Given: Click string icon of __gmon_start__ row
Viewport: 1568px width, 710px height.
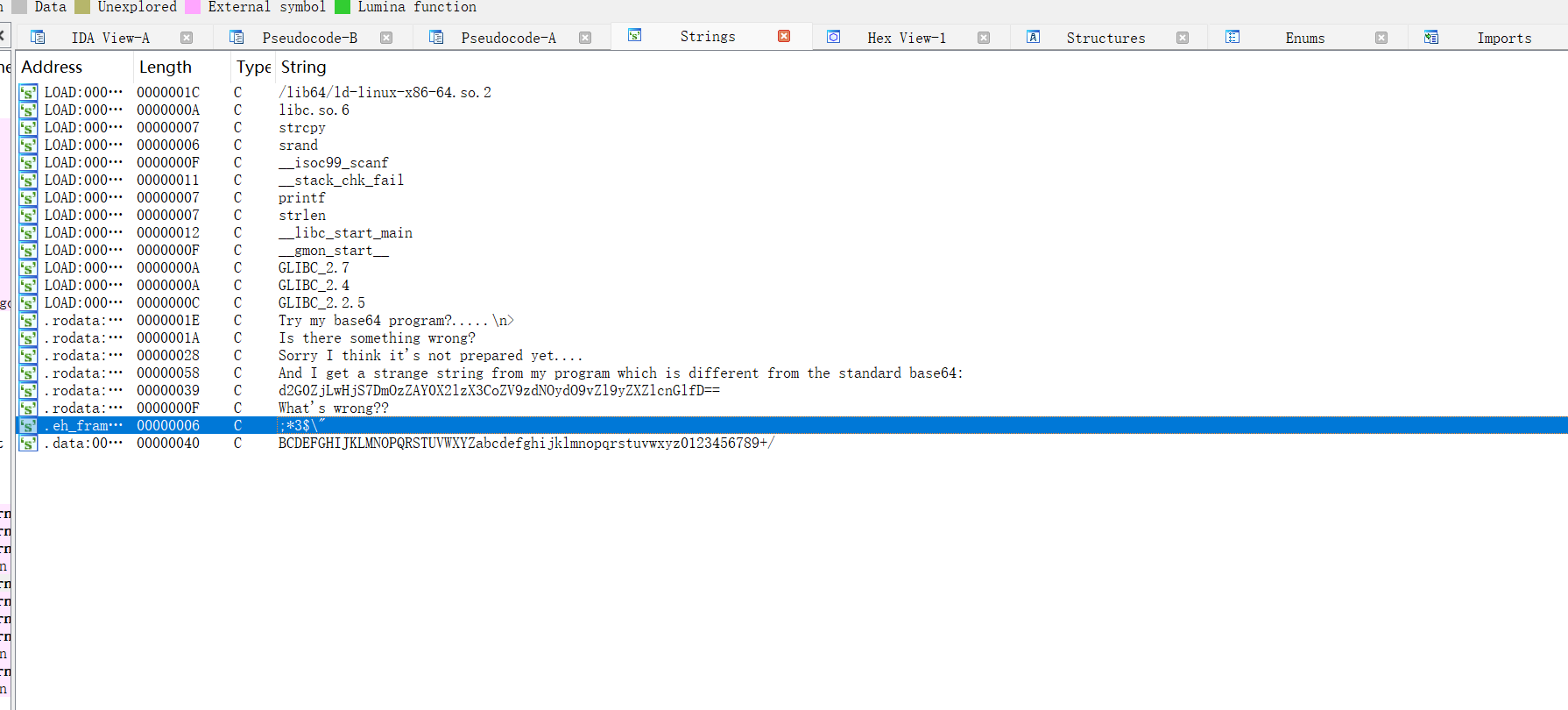Looking at the screenshot, I should pos(28,250).
